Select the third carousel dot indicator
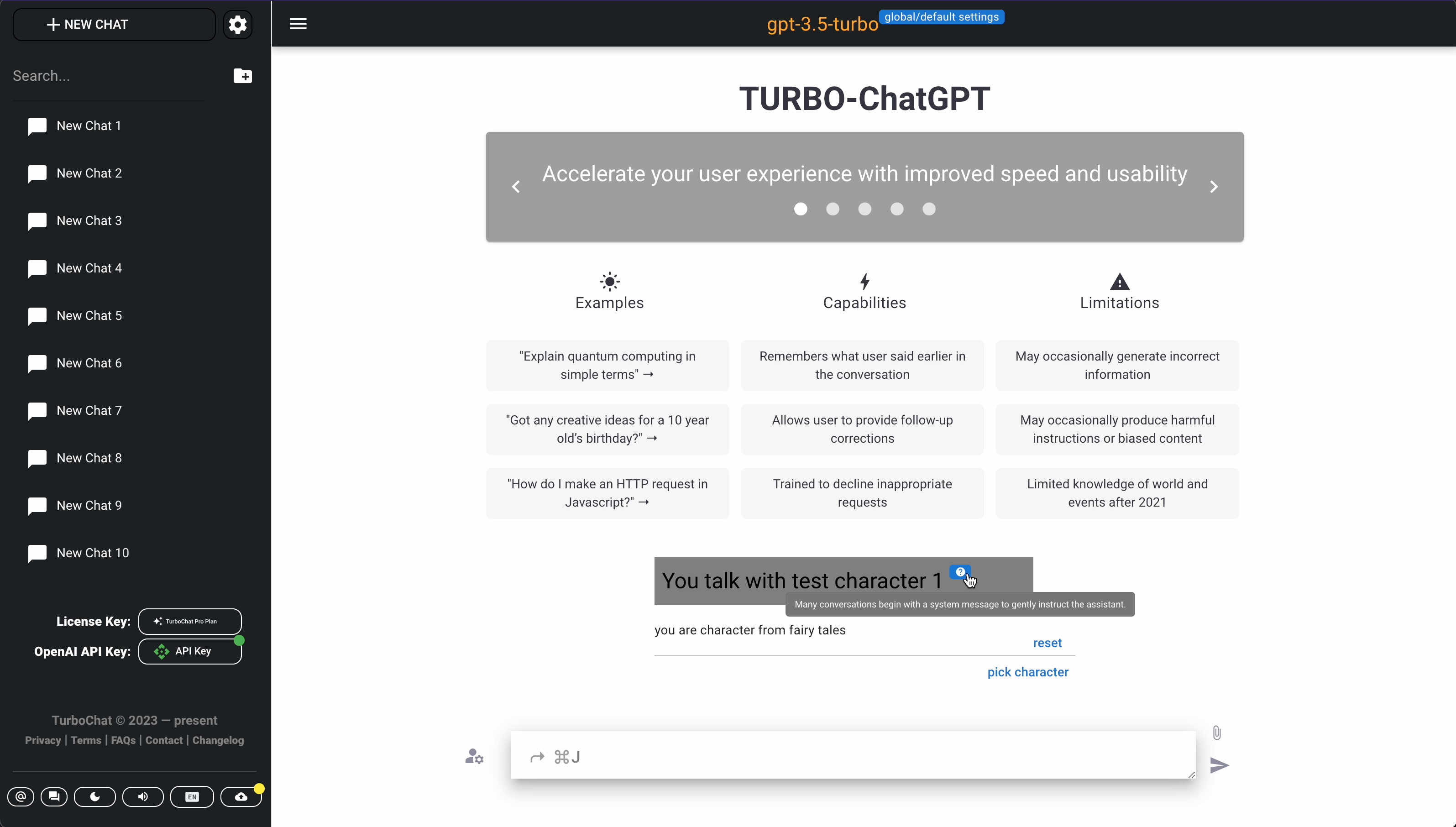Screen dimensions: 1456x827 coord(864,209)
